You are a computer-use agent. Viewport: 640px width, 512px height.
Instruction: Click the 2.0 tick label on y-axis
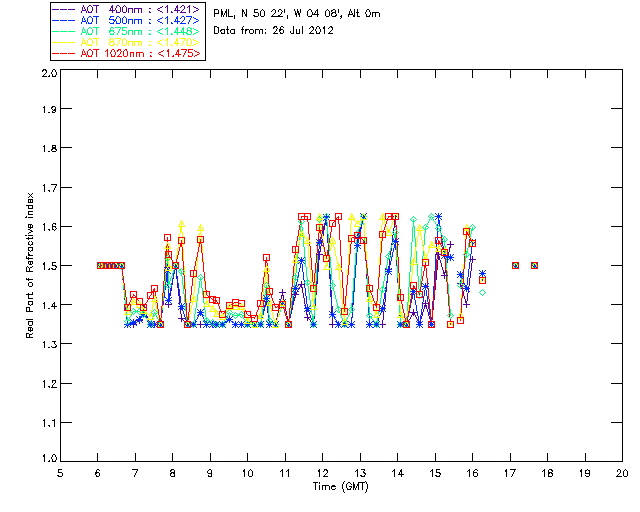(48, 74)
